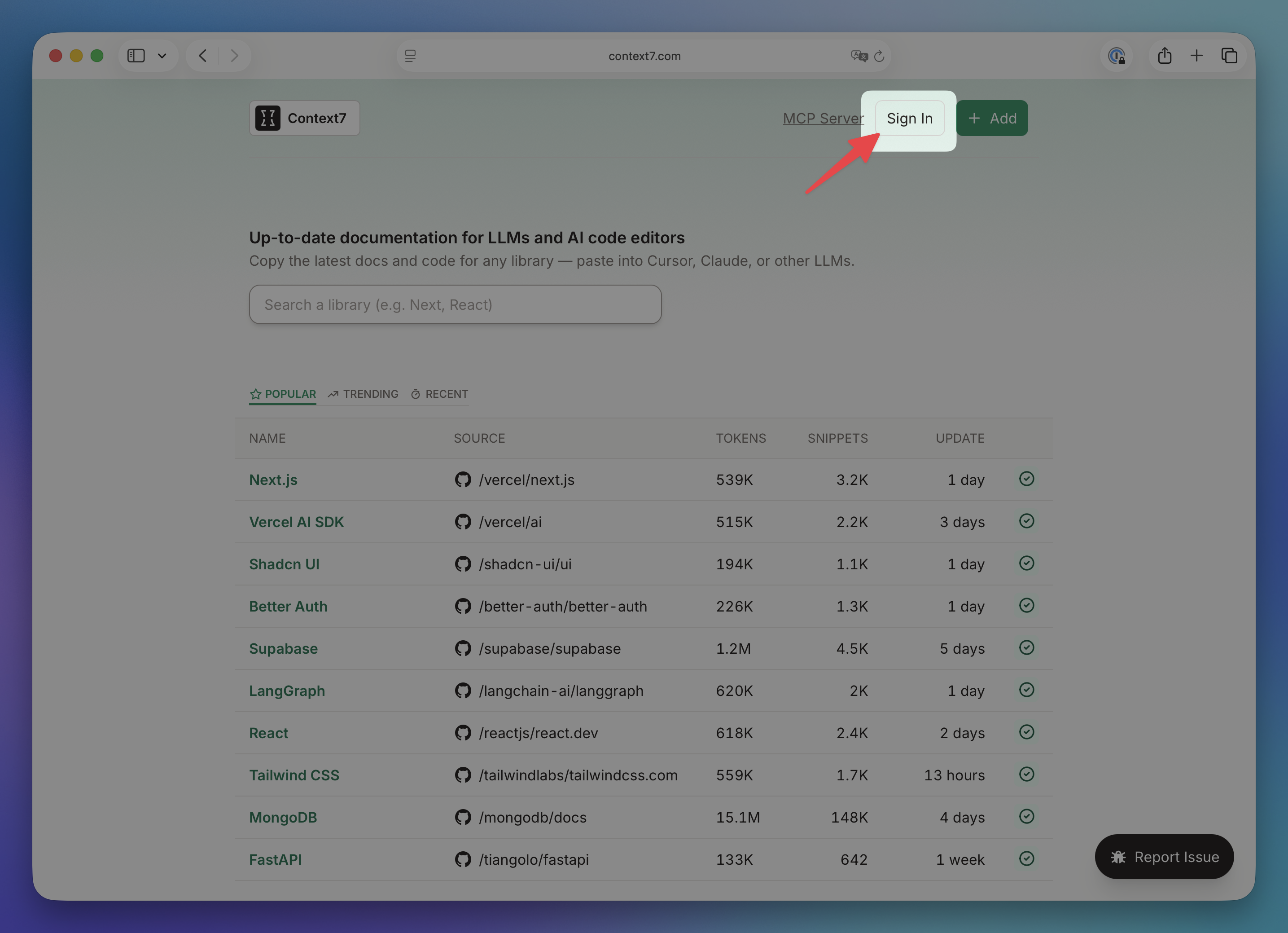Click the green Add button
This screenshot has width=1288, height=933.
coord(991,118)
